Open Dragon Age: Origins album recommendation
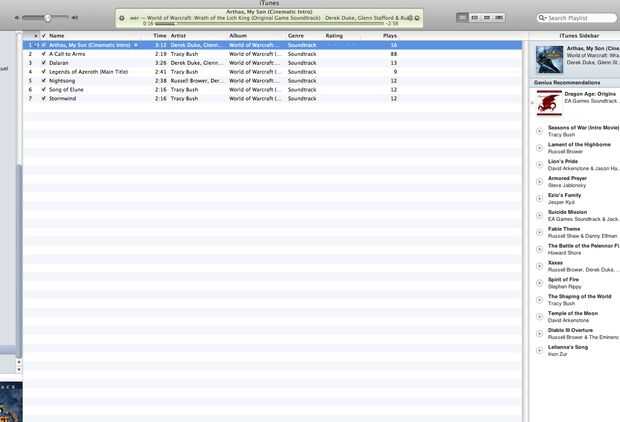This screenshot has width=620, height=422. coord(590,94)
